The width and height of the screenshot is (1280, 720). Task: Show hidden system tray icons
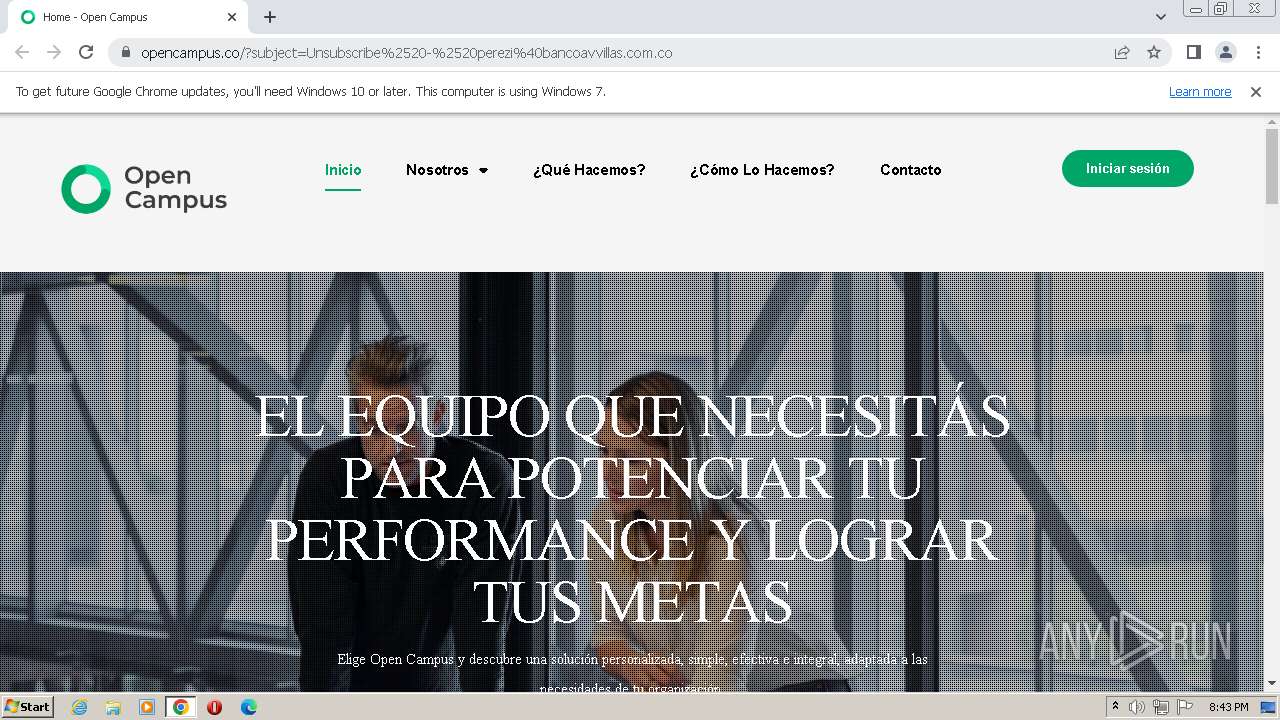tap(1115, 707)
